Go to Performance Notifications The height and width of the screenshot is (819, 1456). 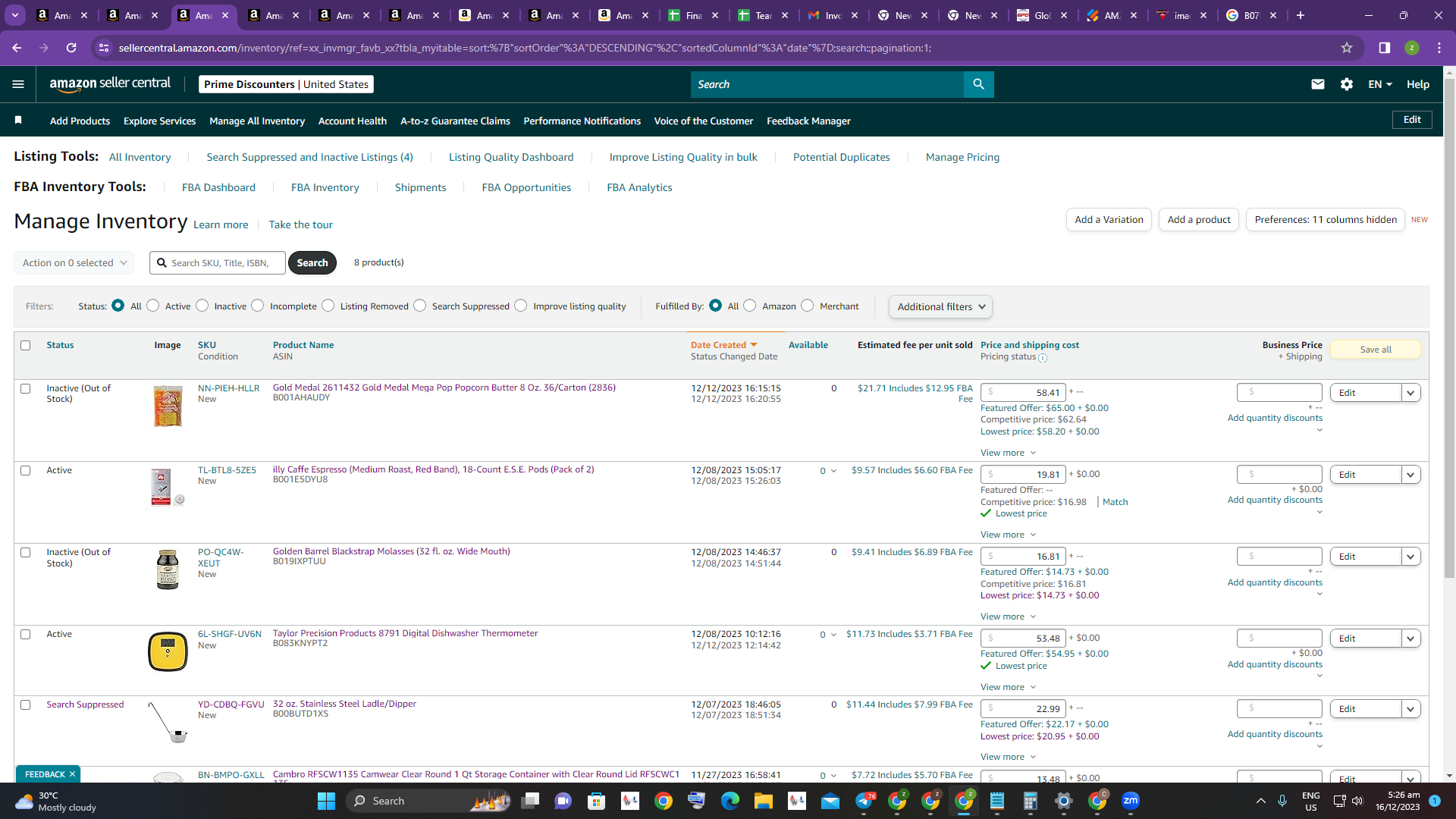582,121
